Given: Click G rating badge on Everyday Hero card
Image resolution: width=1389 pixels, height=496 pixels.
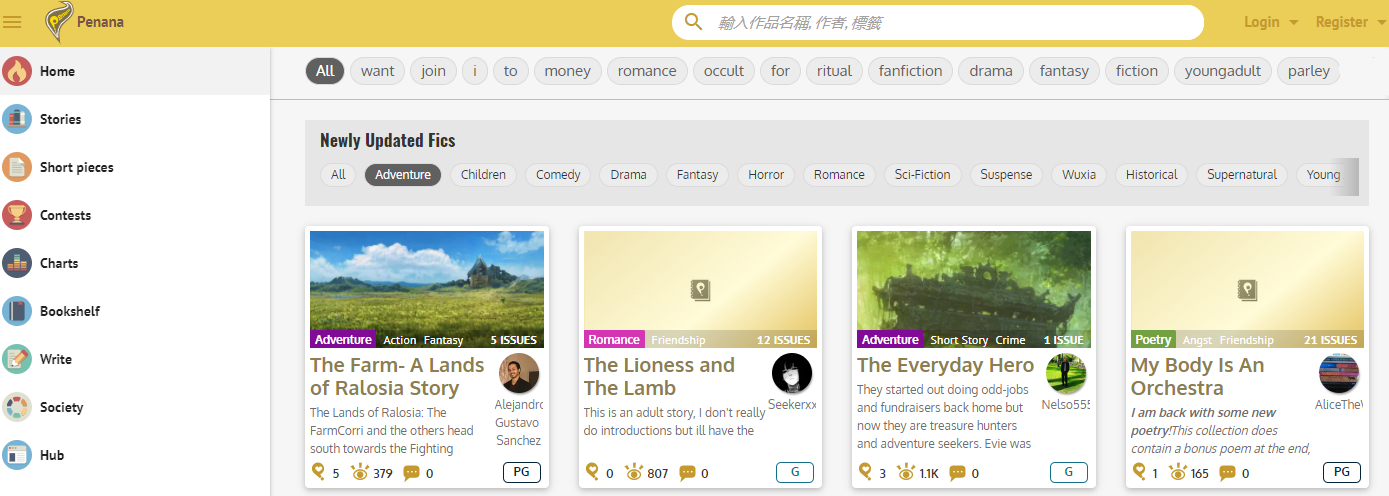Looking at the screenshot, I should (1068, 472).
